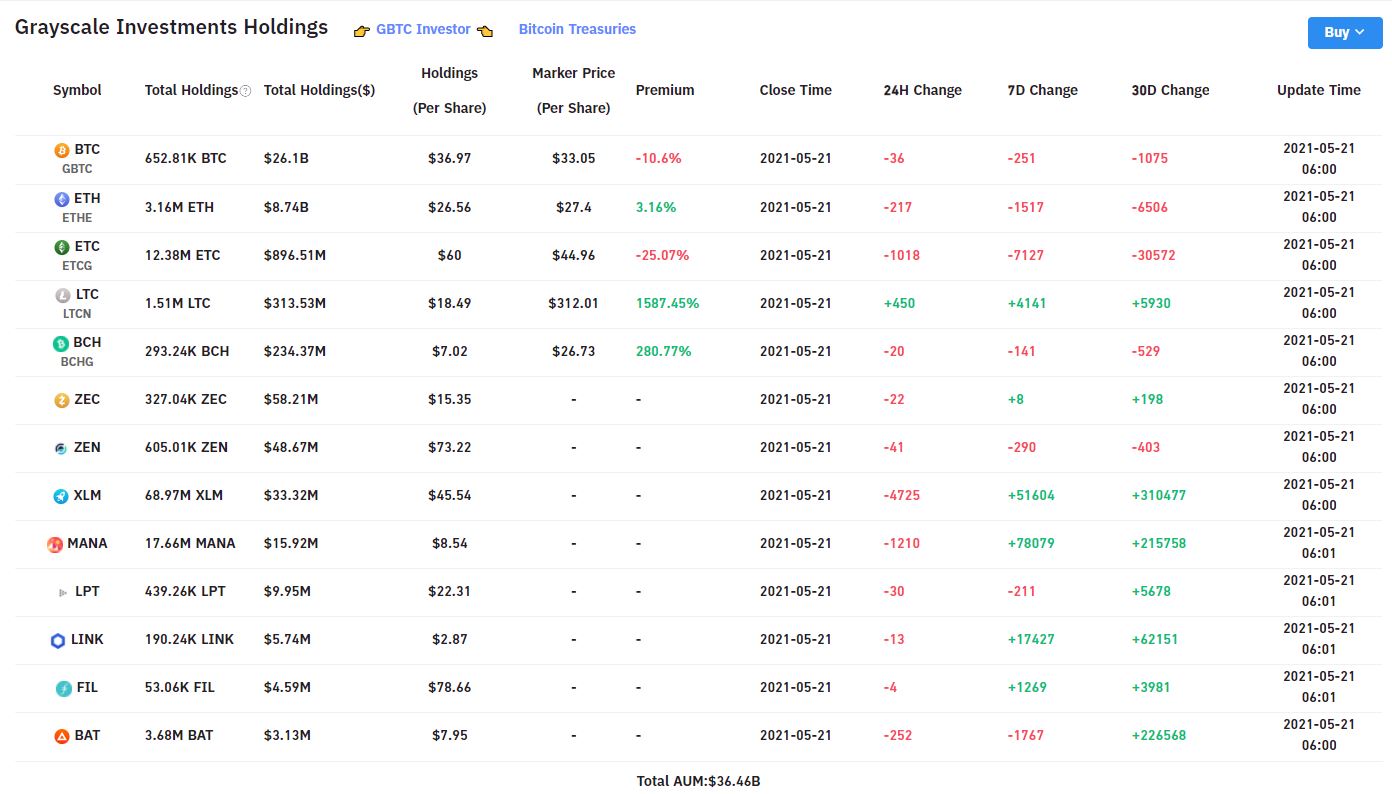1392x794 pixels.
Task: Click the -4725 24H change for XLM
Action: pyautogui.click(x=902, y=495)
